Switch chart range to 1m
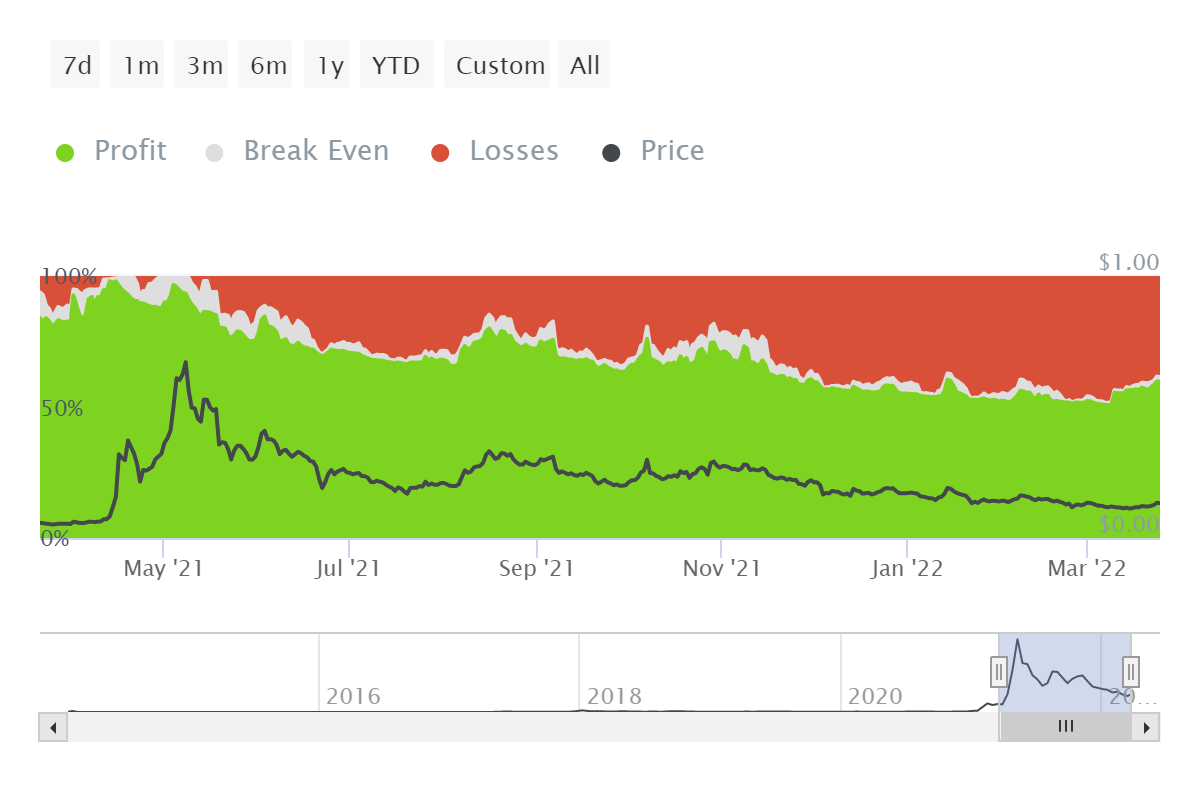The image size is (1200, 800). coord(140,66)
